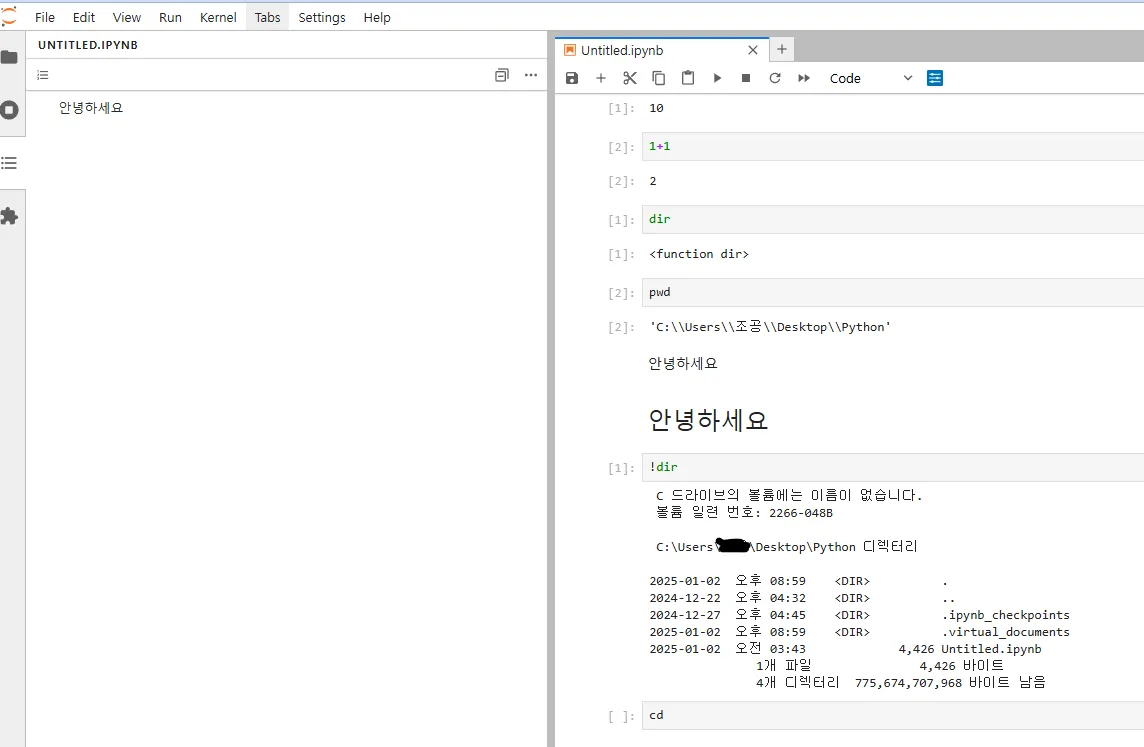Click the output value 10
The image size is (1144, 747).
click(656, 108)
